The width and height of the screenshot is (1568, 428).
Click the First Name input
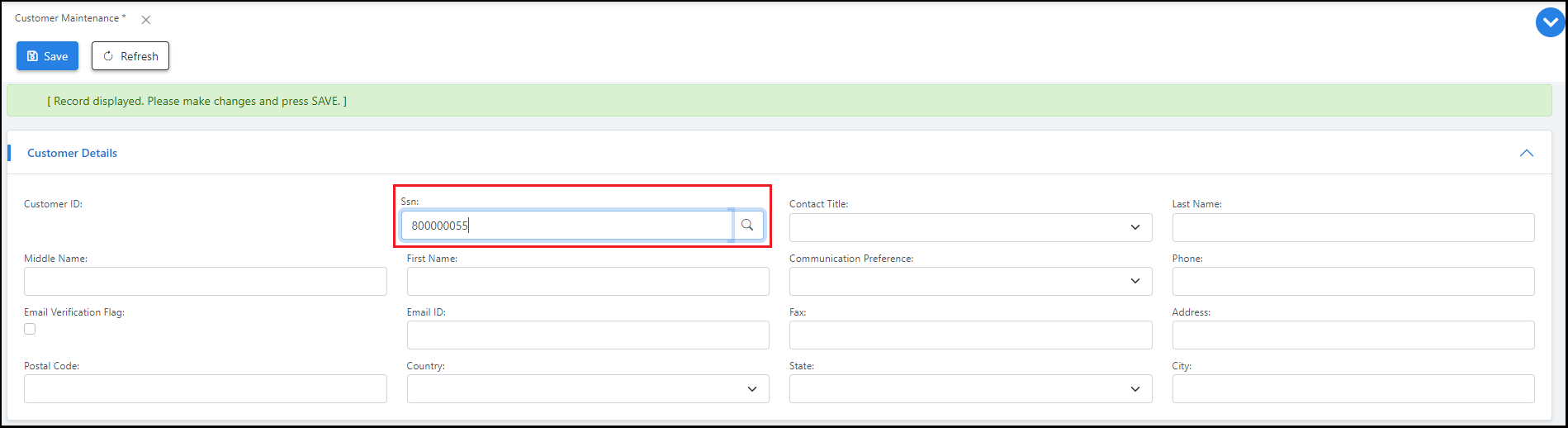587,281
